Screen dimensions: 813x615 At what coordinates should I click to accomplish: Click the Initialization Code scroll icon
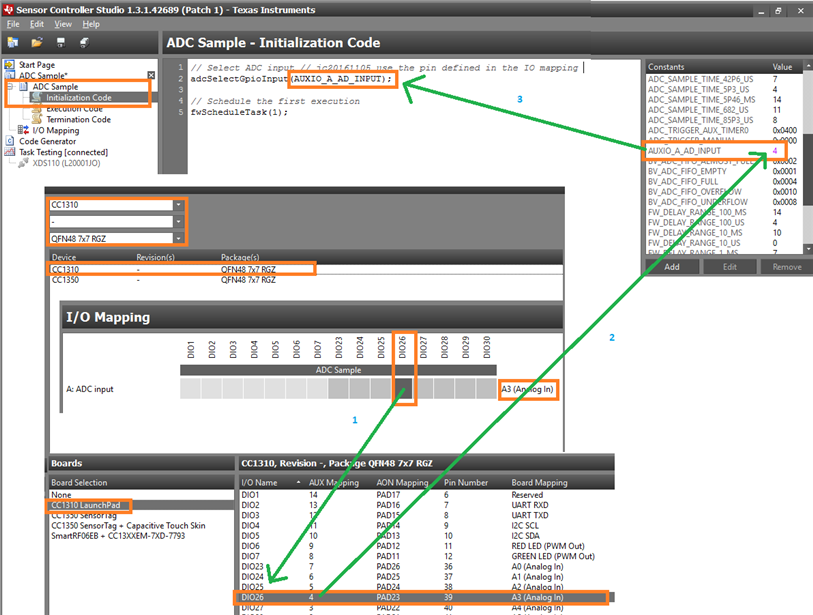[x=36, y=97]
